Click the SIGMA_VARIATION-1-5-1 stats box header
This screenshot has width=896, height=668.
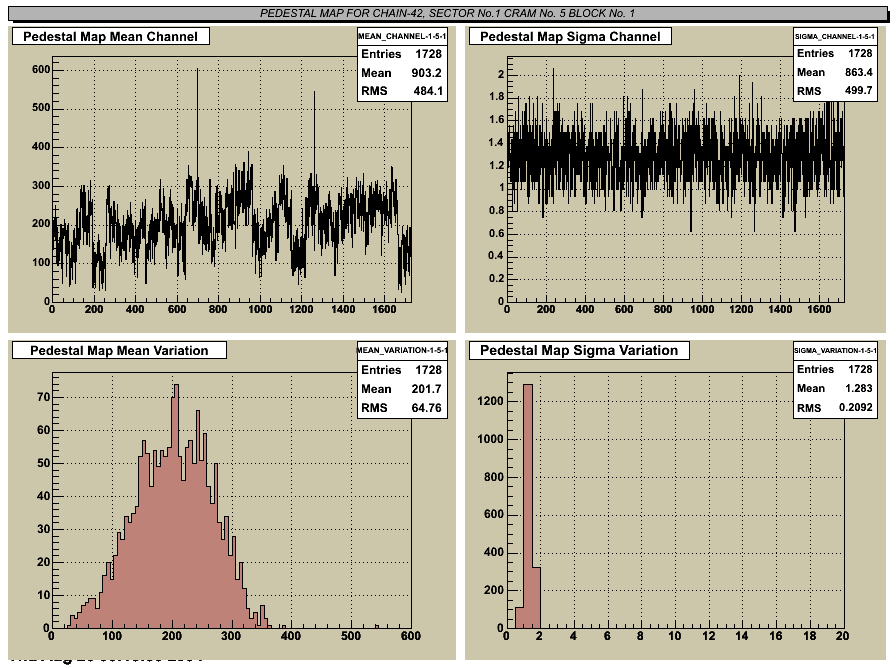835,350
